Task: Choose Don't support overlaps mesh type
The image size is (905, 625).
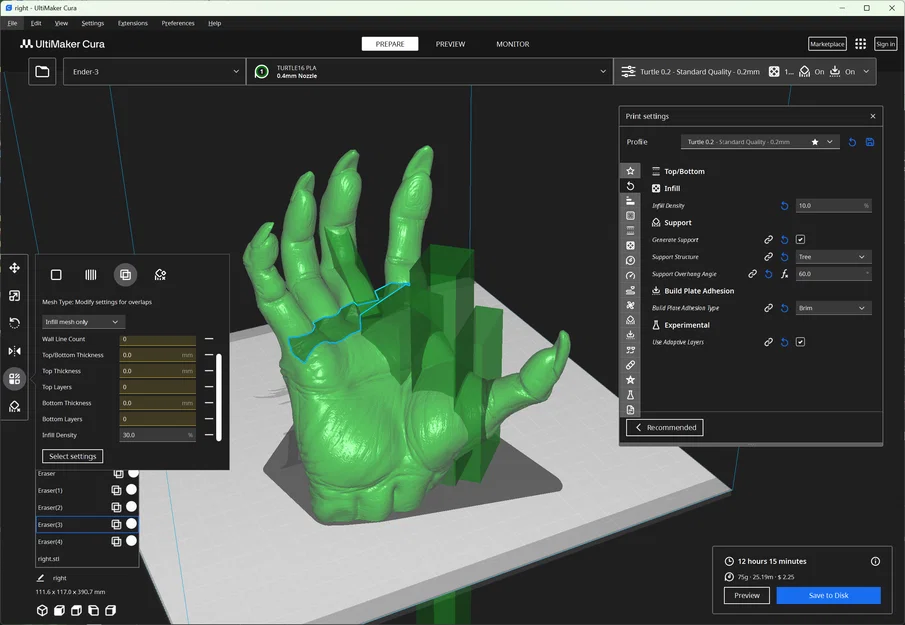Action: 160,275
